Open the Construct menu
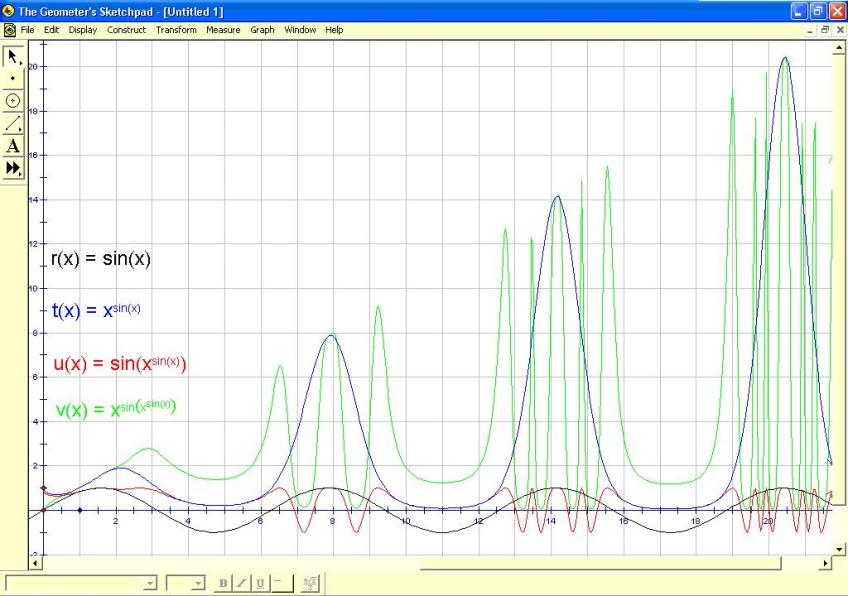The width and height of the screenshot is (848, 596). (126, 30)
